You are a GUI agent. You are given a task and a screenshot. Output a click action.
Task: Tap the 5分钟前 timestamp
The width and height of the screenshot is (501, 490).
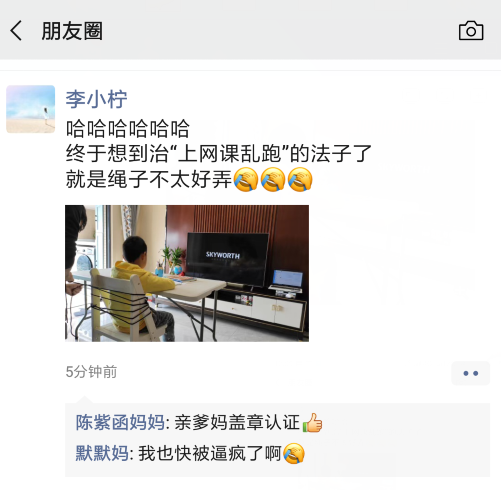point(91,372)
